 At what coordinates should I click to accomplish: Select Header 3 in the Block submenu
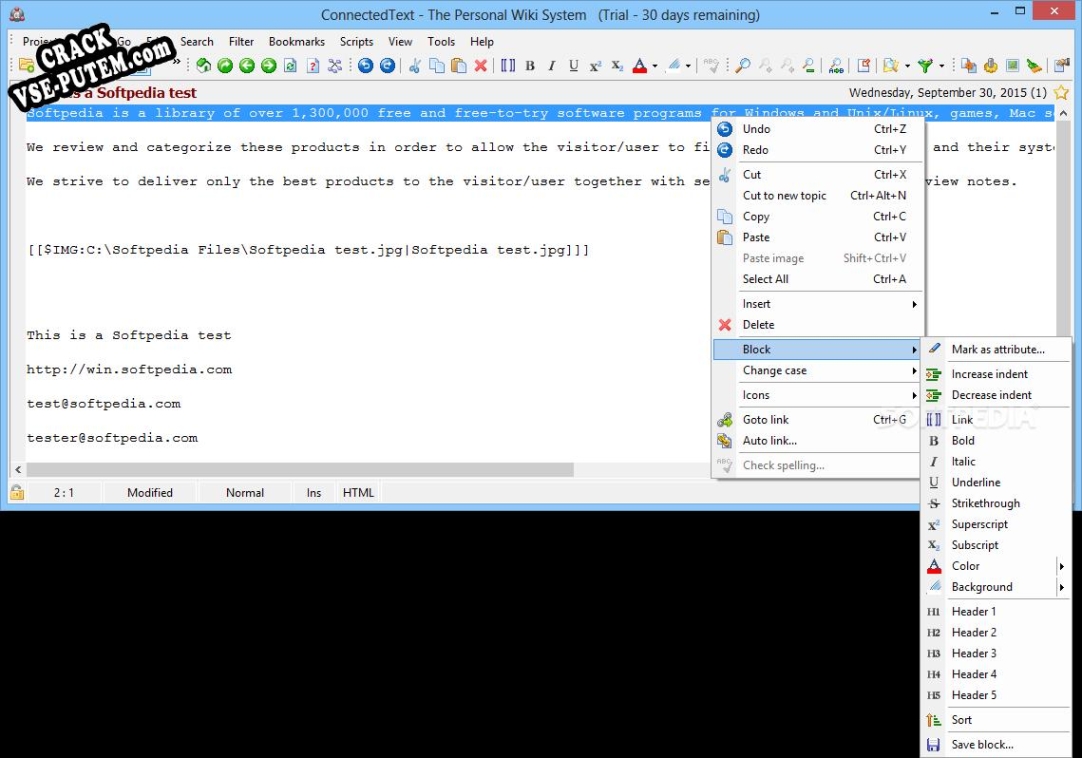973,653
